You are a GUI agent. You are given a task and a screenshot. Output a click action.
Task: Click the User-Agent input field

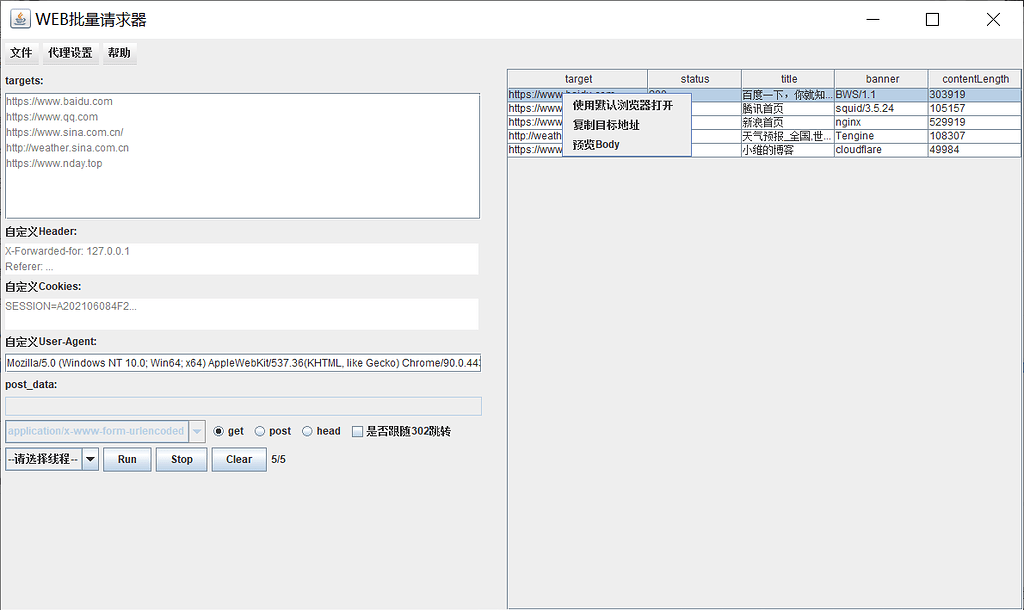click(243, 363)
